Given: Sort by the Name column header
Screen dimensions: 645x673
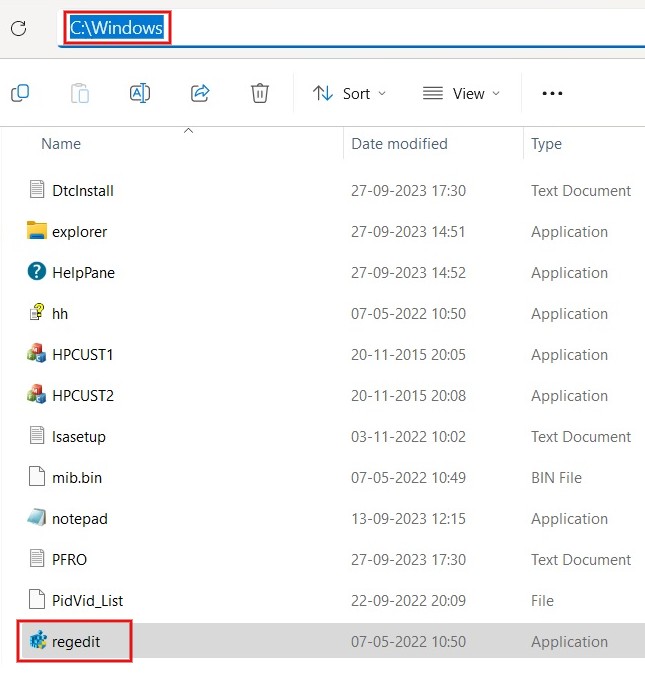Looking at the screenshot, I should [x=61, y=144].
